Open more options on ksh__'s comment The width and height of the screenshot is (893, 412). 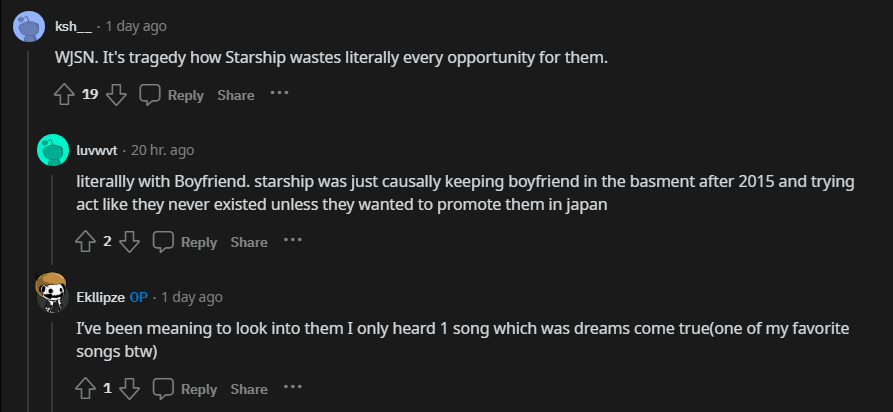click(x=279, y=94)
